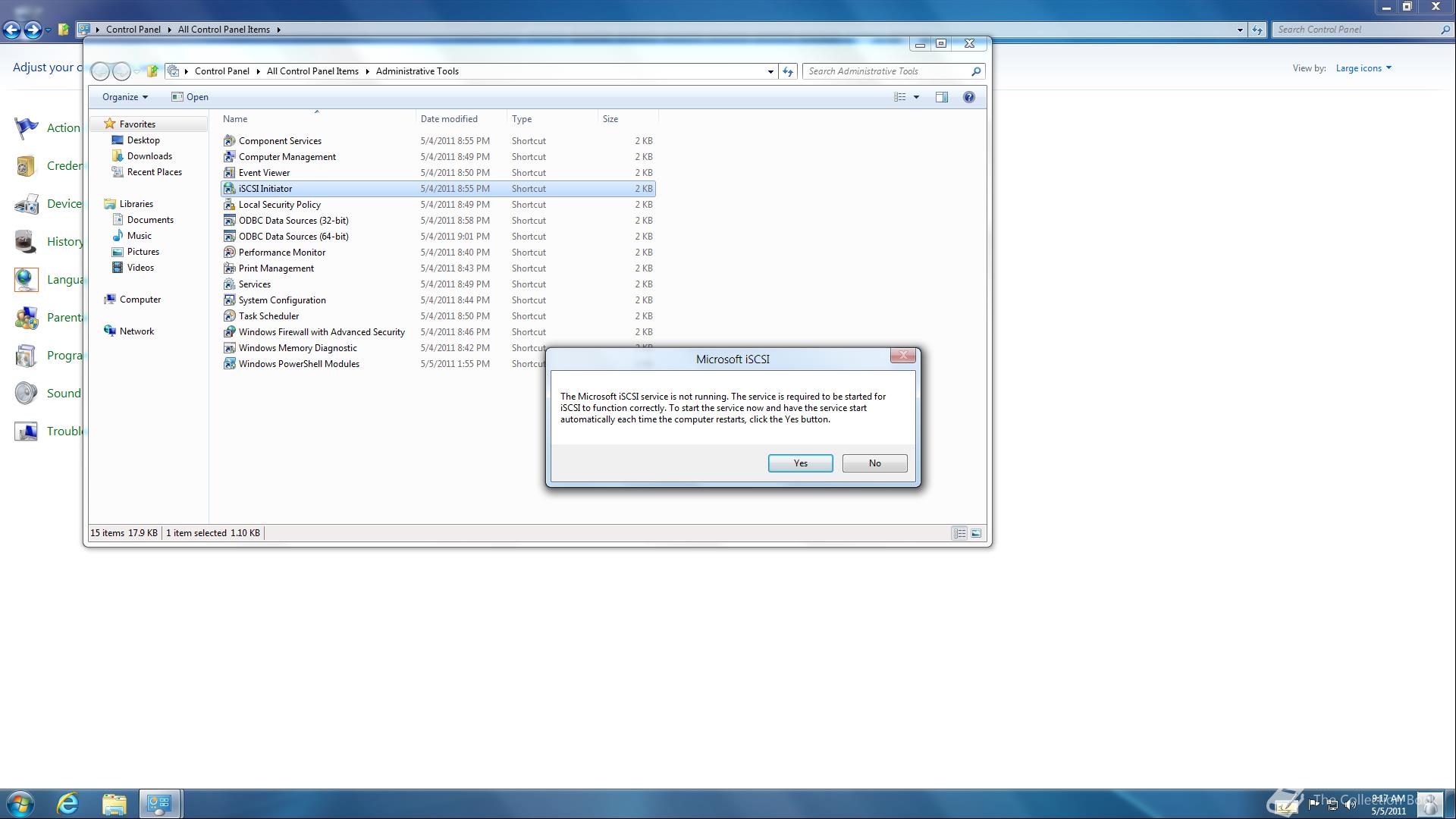Select Task Scheduler icon
The height and width of the screenshot is (819, 1456).
[229, 316]
